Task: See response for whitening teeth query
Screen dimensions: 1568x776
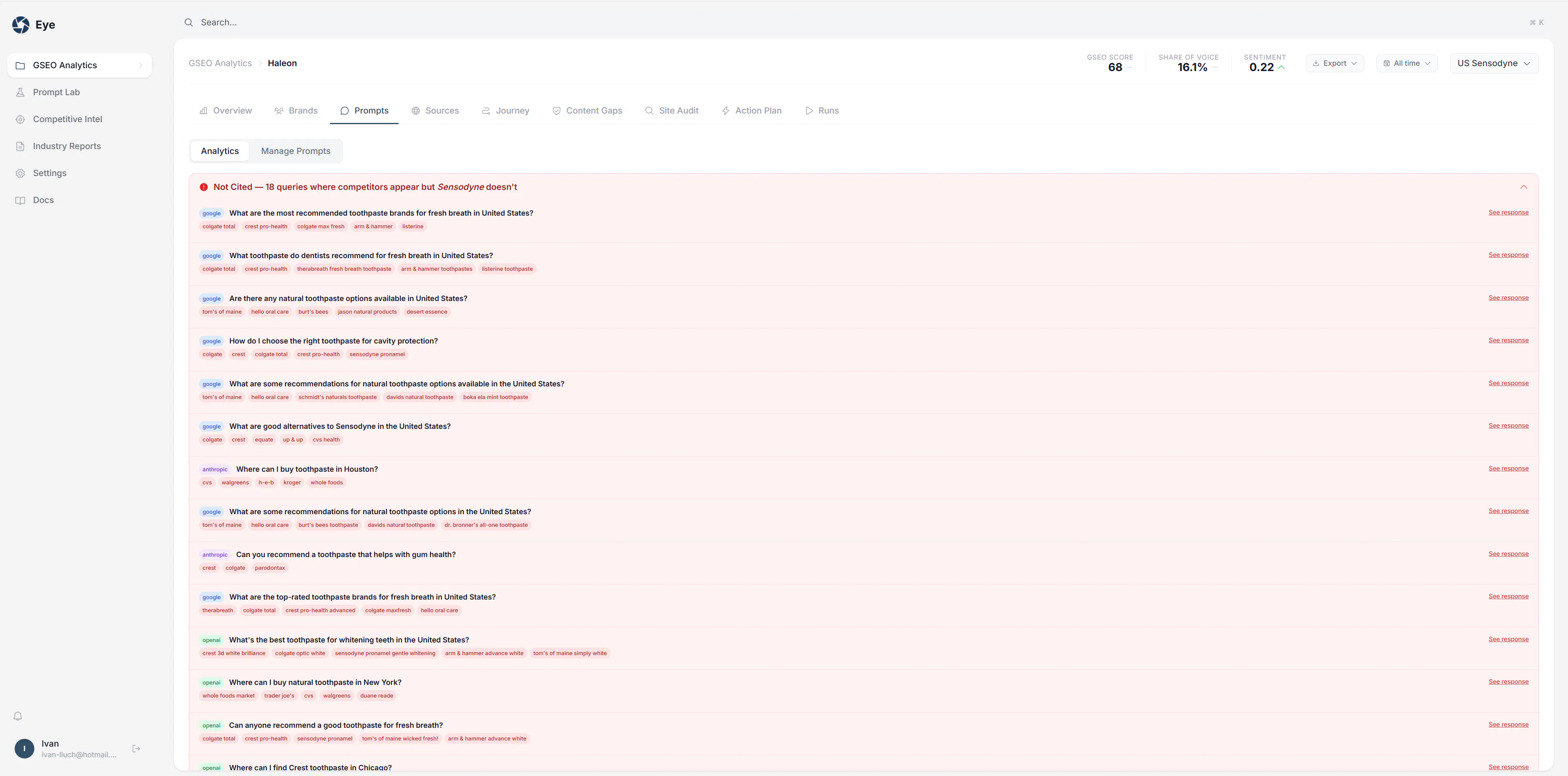Action: (1508, 639)
